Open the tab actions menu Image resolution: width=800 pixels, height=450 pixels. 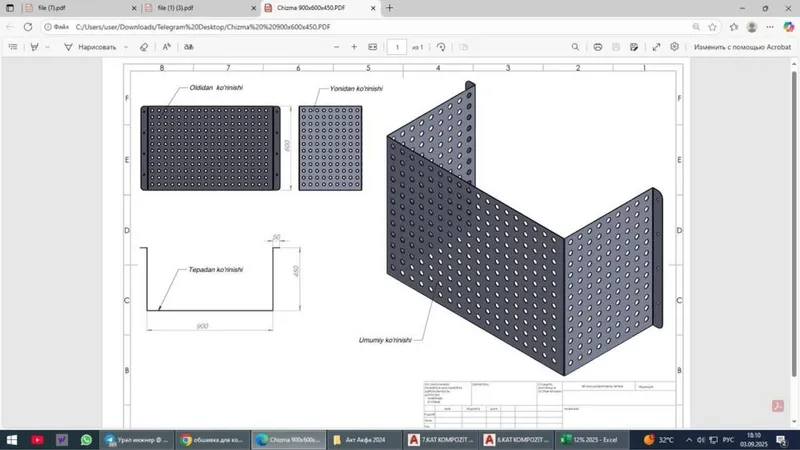click(x=10, y=8)
